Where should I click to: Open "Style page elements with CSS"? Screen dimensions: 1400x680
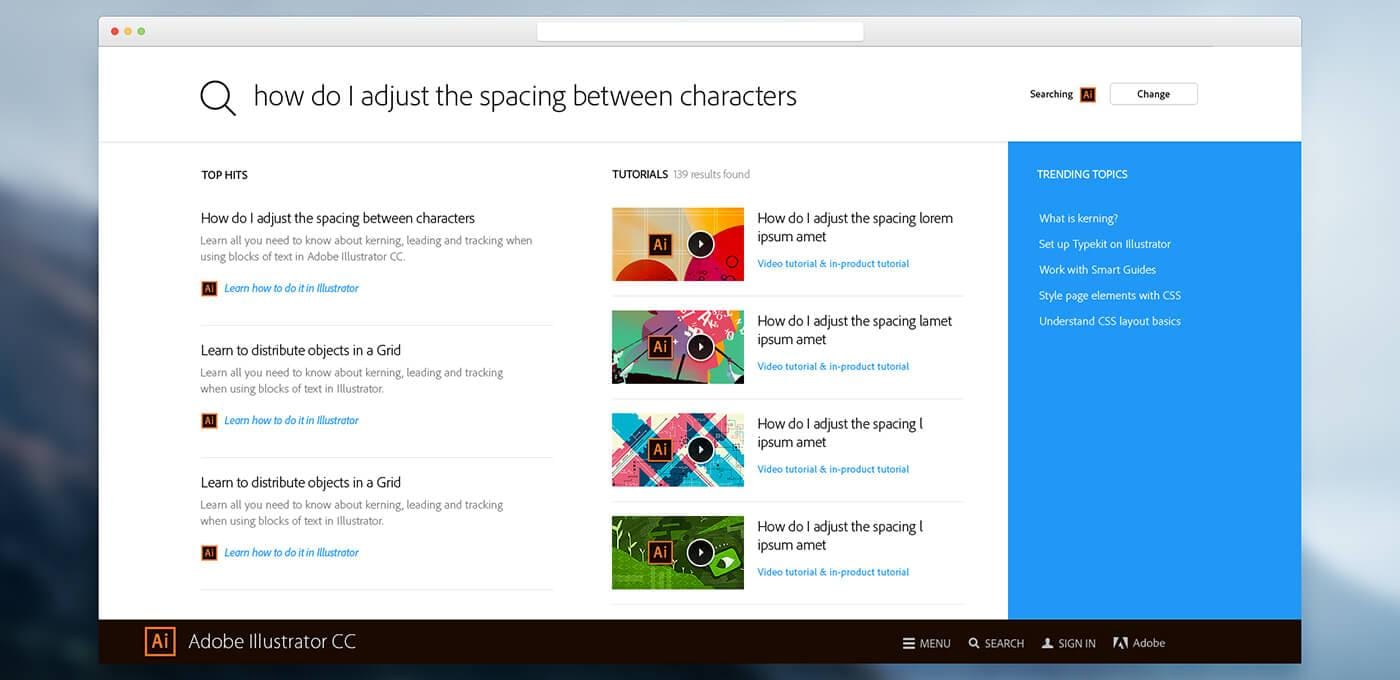pos(1110,295)
